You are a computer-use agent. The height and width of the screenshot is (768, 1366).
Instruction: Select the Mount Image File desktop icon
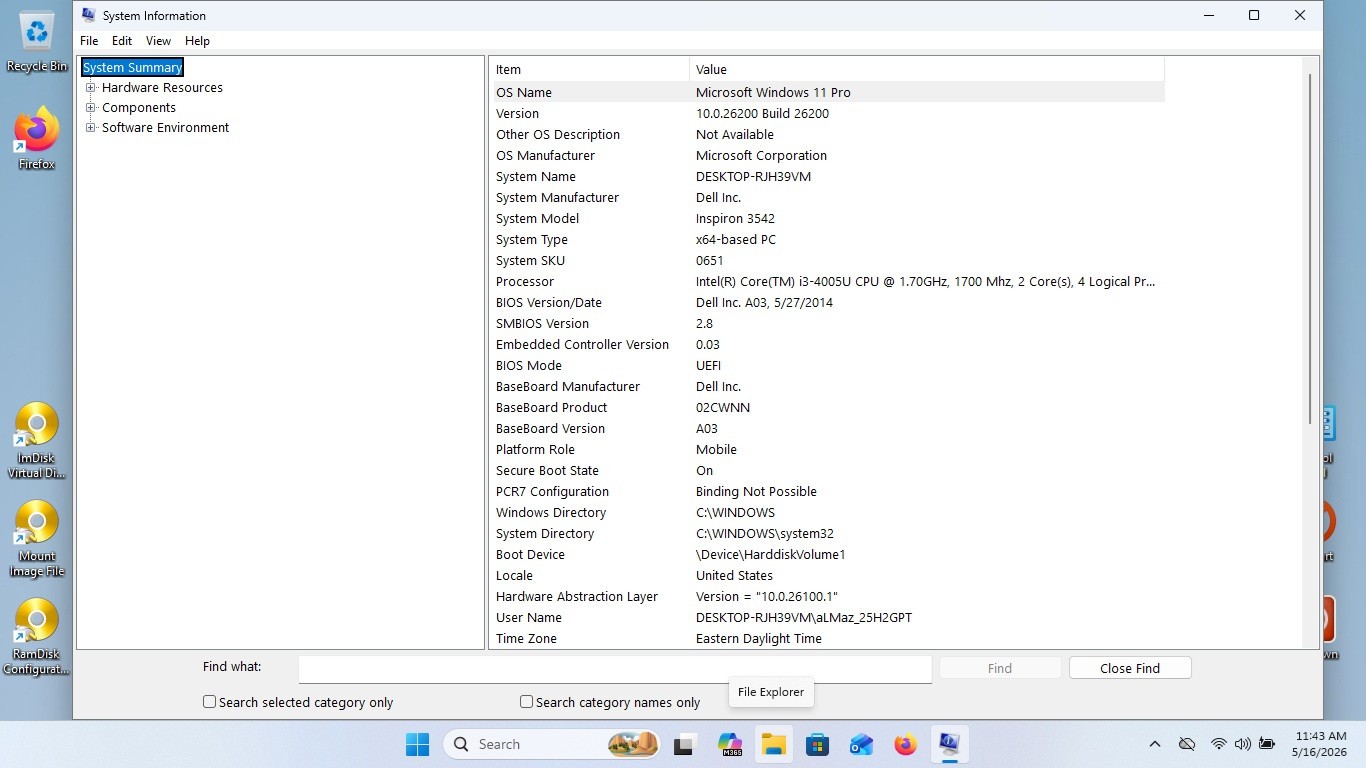tap(37, 539)
